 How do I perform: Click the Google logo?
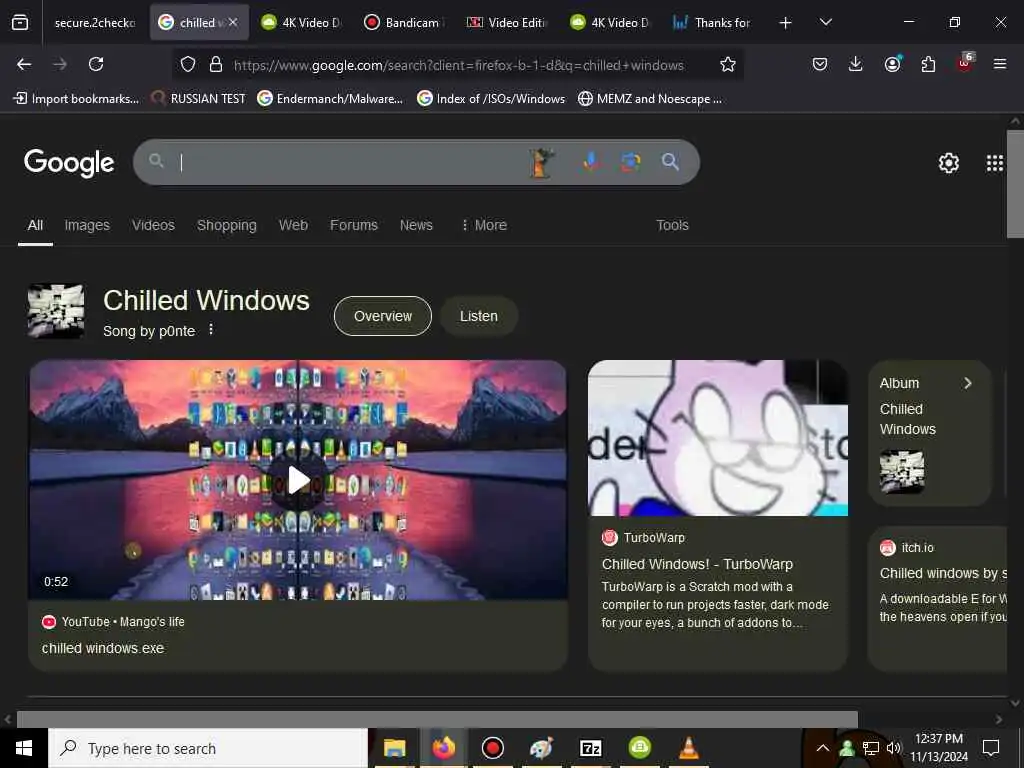click(69, 163)
